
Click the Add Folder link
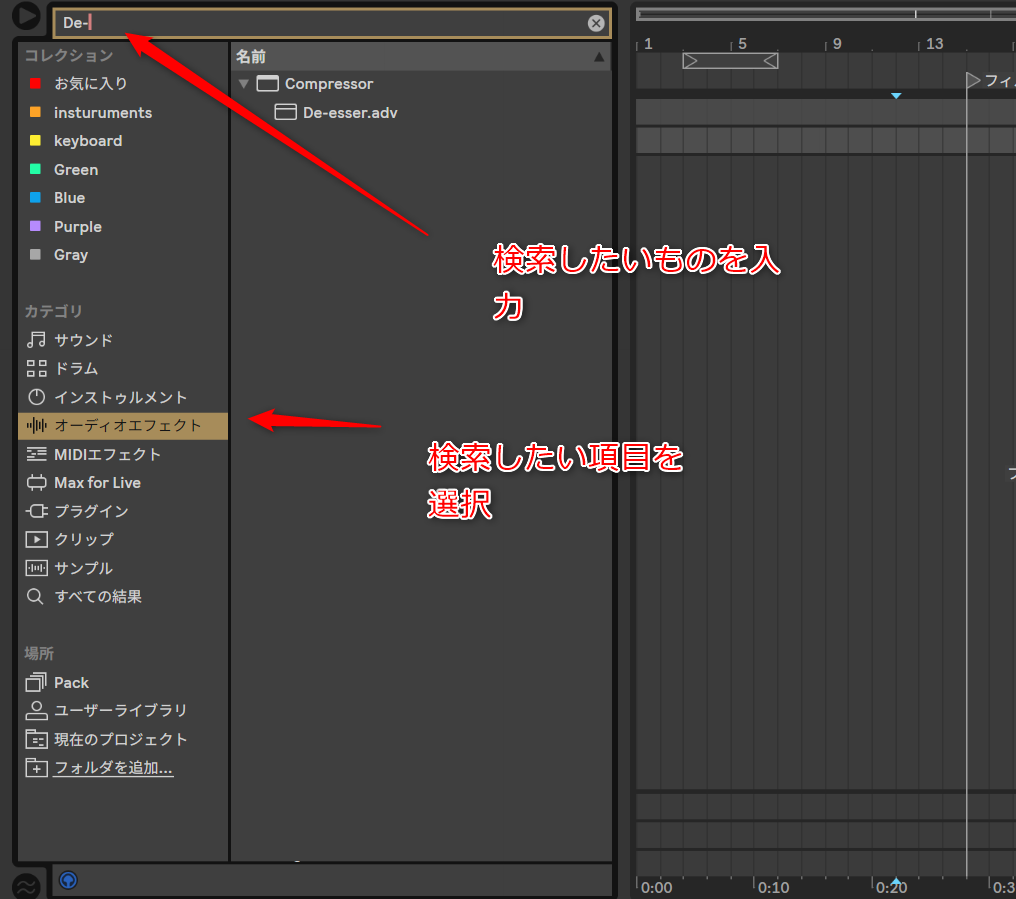113,768
